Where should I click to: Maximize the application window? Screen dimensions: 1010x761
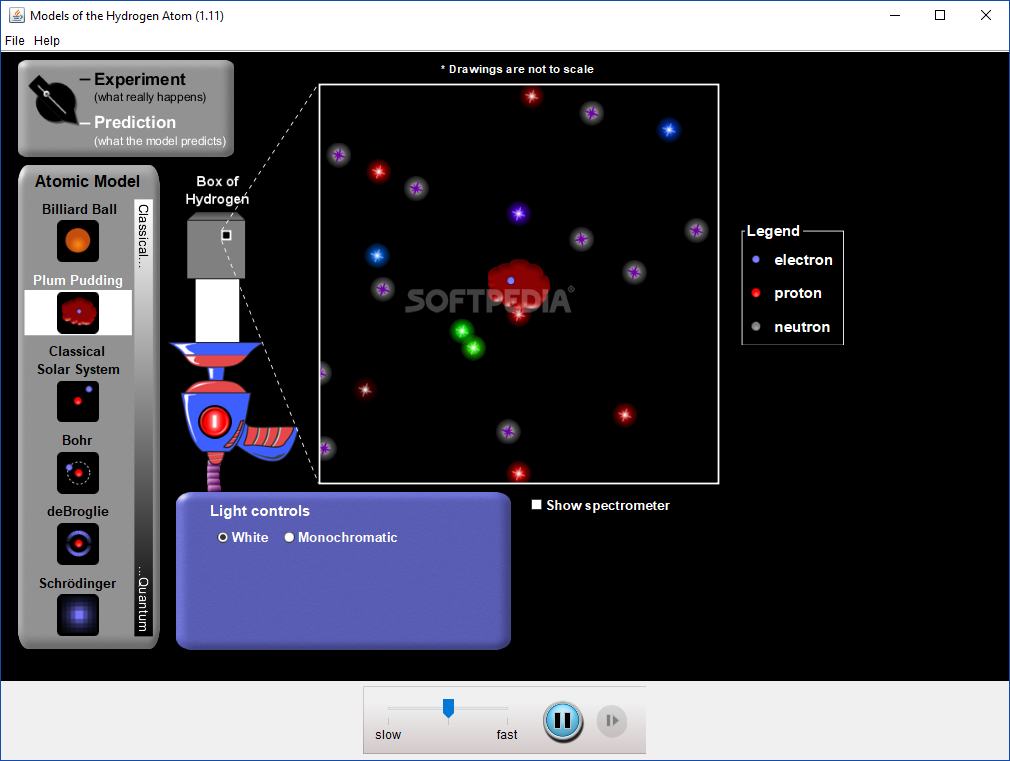click(940, 15)
